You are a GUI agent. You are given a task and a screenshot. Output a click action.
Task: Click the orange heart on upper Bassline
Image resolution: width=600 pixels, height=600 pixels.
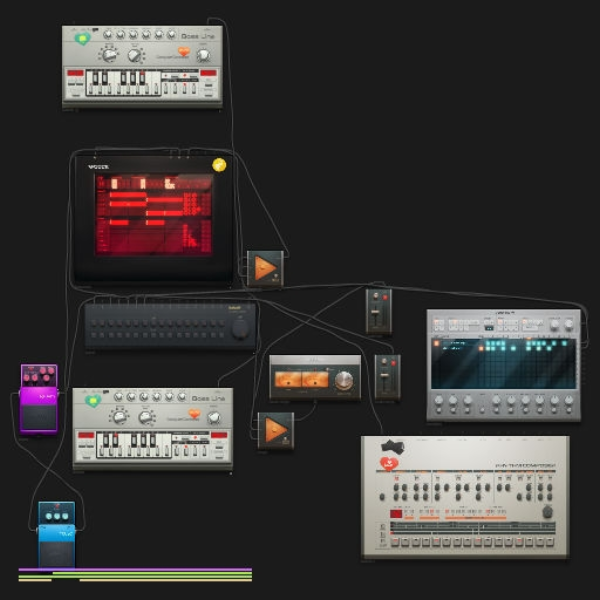tap(184, 51)
